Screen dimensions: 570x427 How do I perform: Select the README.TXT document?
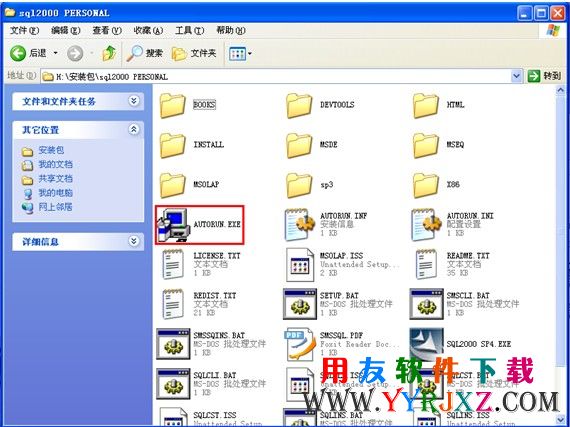tap(452, 264)
